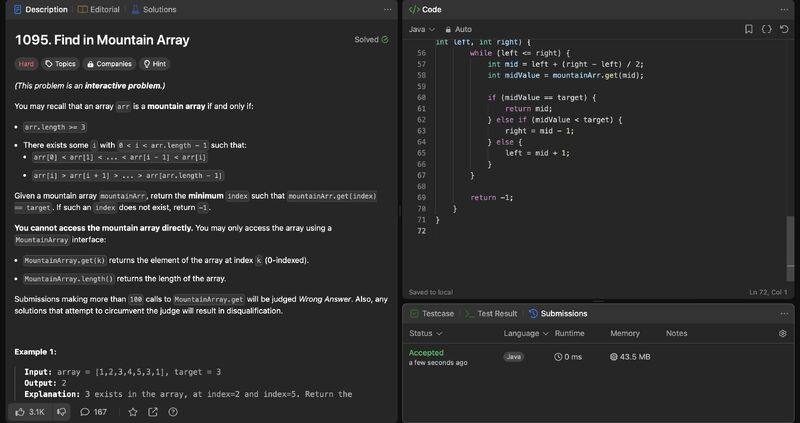This screenshot has height=423, width=800.
Task: Reset code with the undo arrow icon
Action: pos(784,29)
